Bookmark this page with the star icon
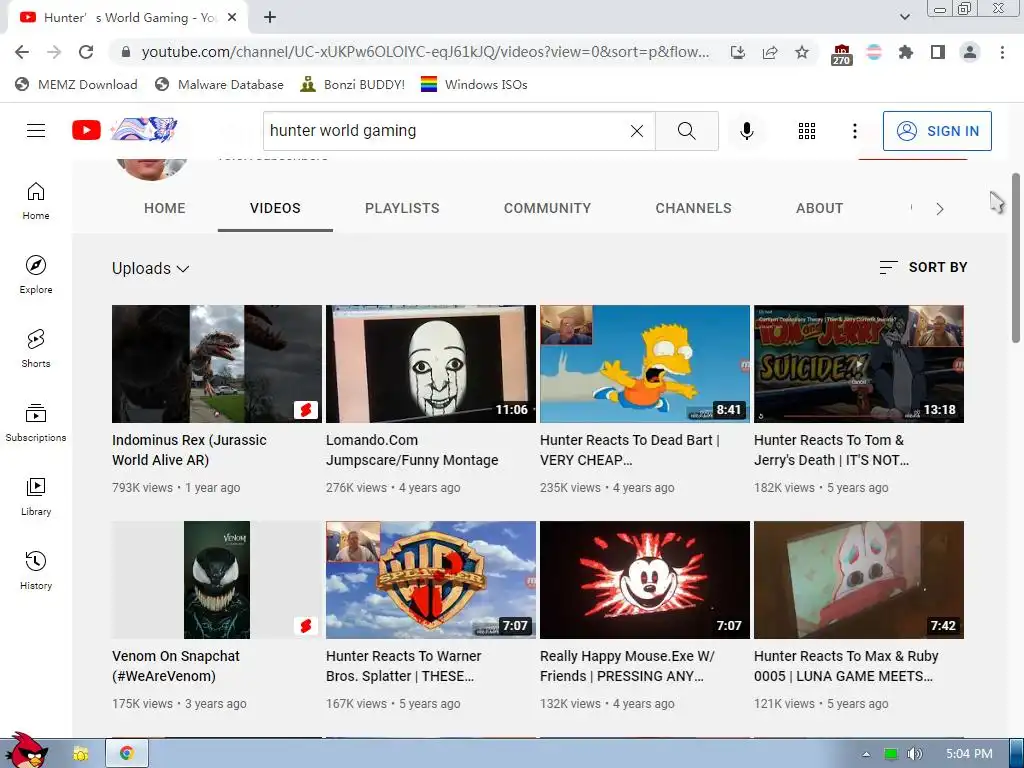Image resolution: width=1024 pixels, height=768 pixels. coord(802,52)
